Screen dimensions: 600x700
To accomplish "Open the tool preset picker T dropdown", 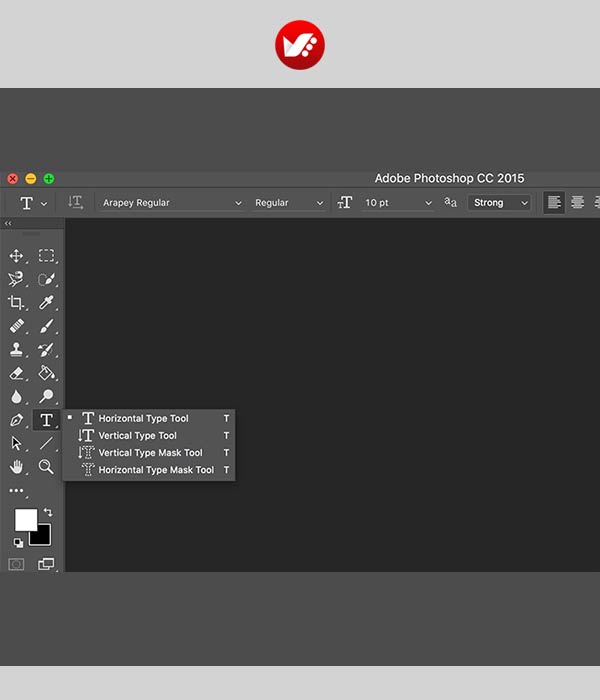I will click(x=33, y=203).
